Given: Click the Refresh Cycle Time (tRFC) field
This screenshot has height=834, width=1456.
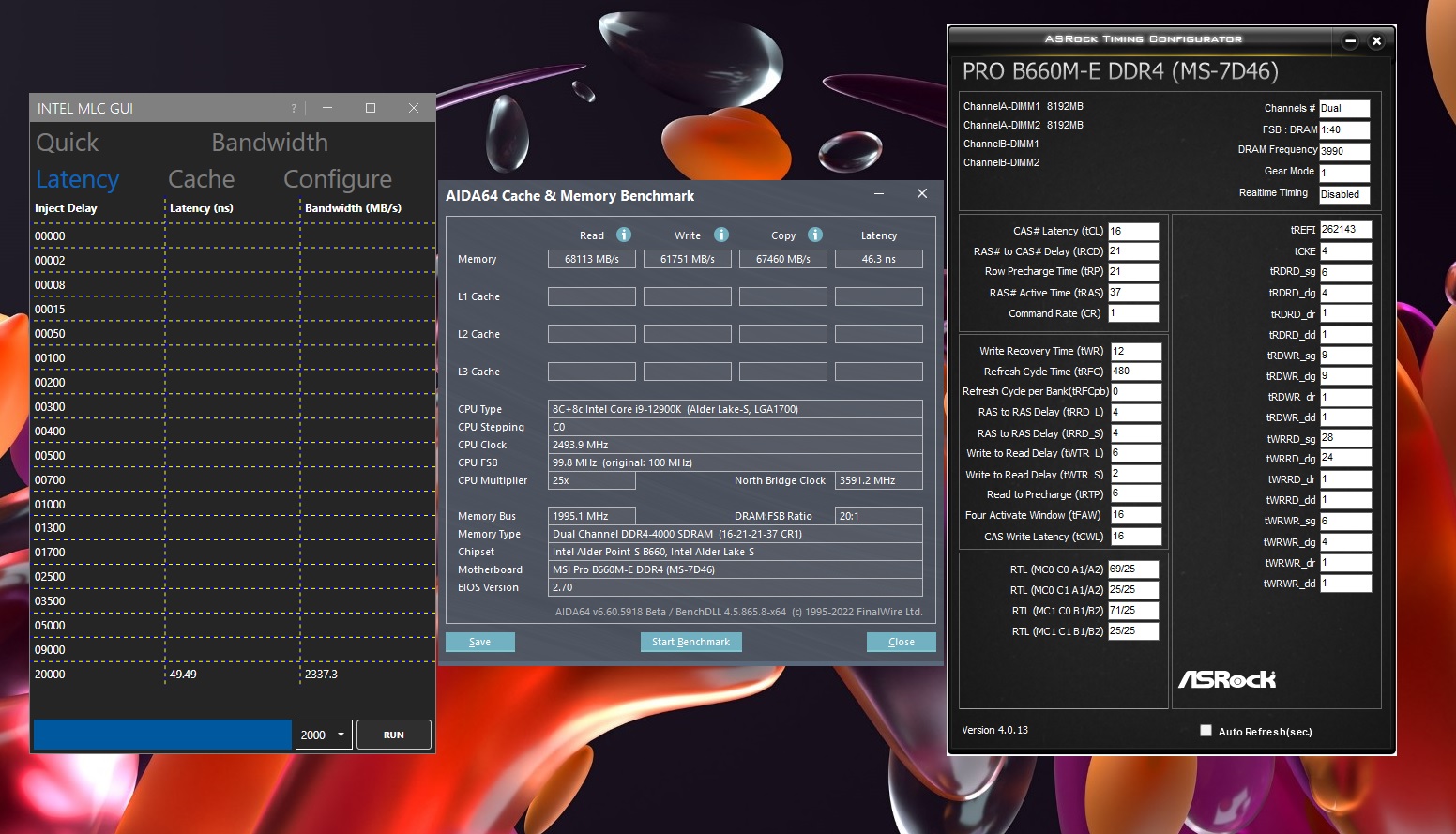Looking at the screenshot, I should (x=1136, y=372).
